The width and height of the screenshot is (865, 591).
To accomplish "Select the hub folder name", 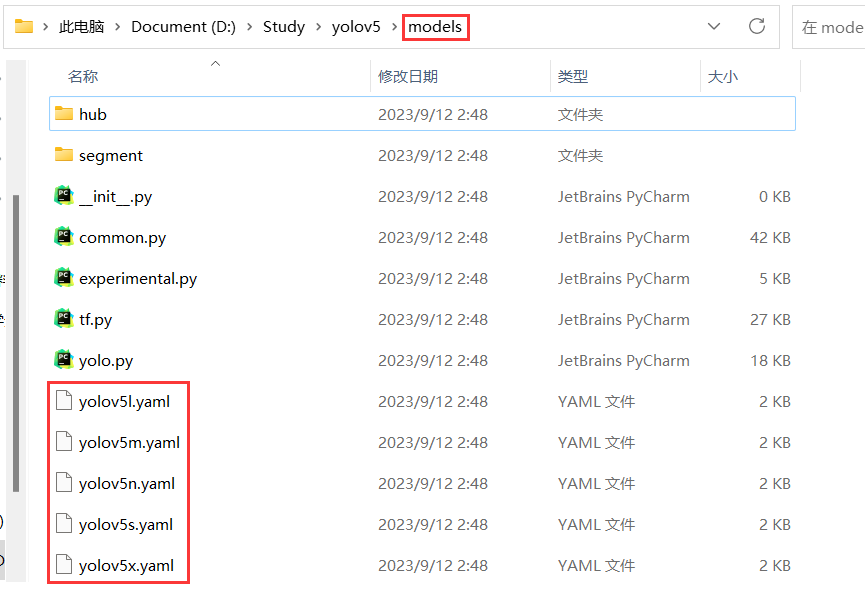I will pos(93,114).
